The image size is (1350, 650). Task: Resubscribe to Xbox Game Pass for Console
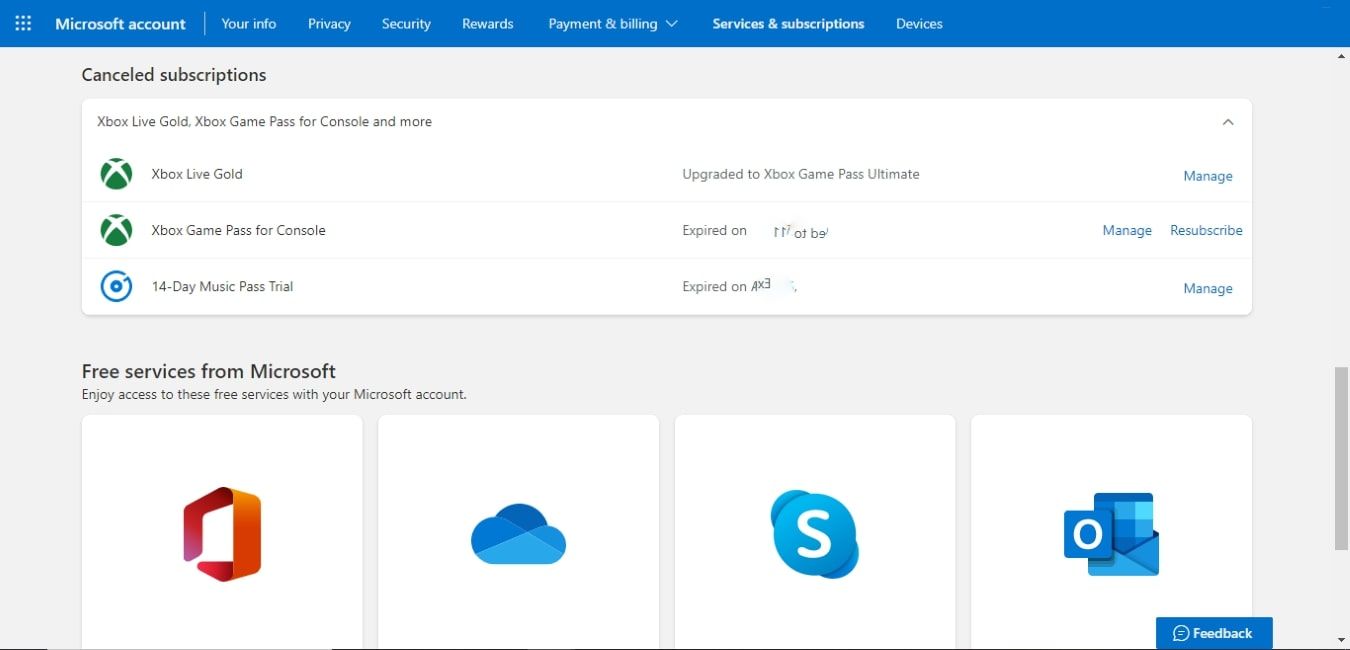1206,230
